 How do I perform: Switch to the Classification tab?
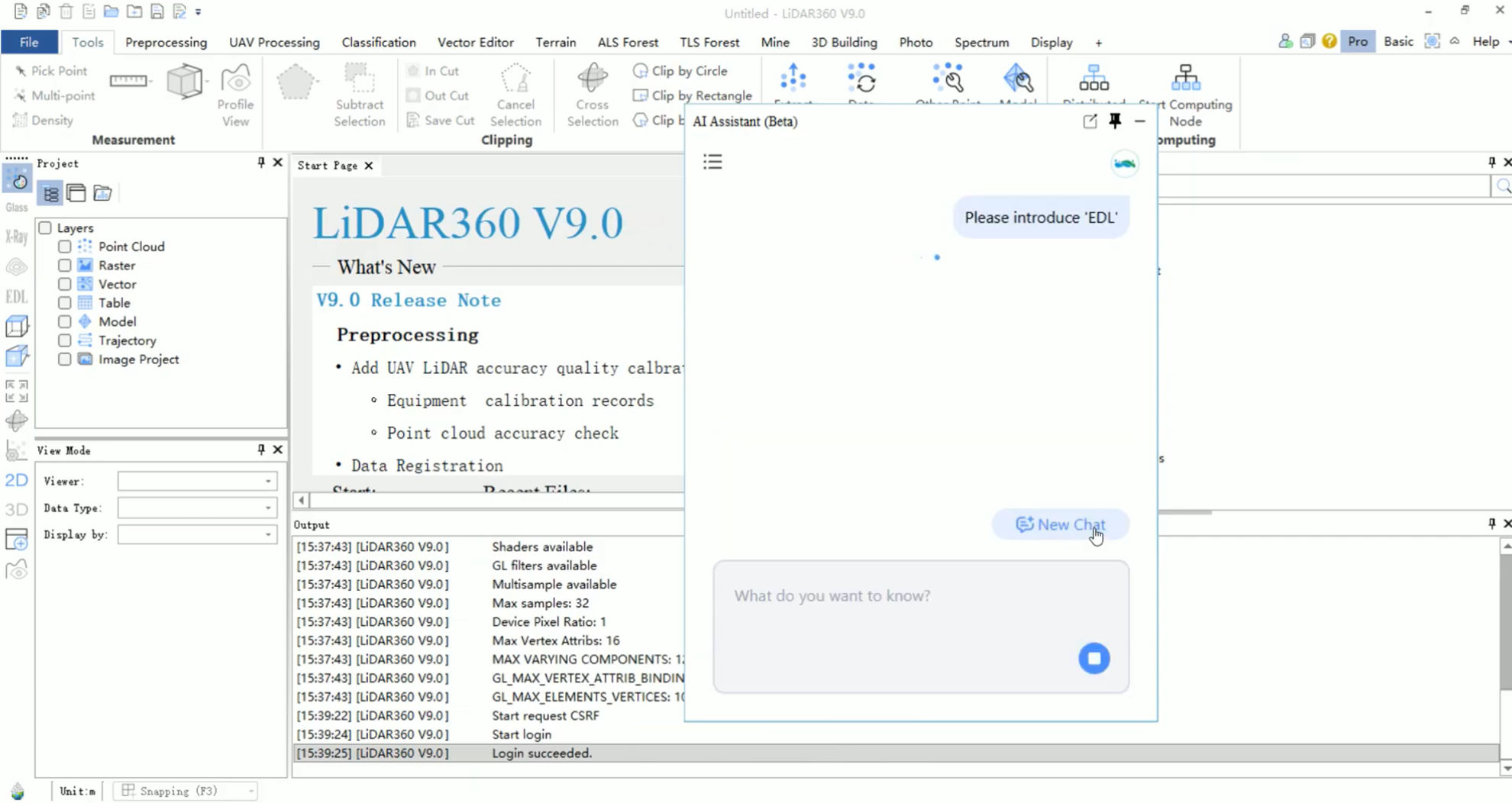(x=379, y=42)
